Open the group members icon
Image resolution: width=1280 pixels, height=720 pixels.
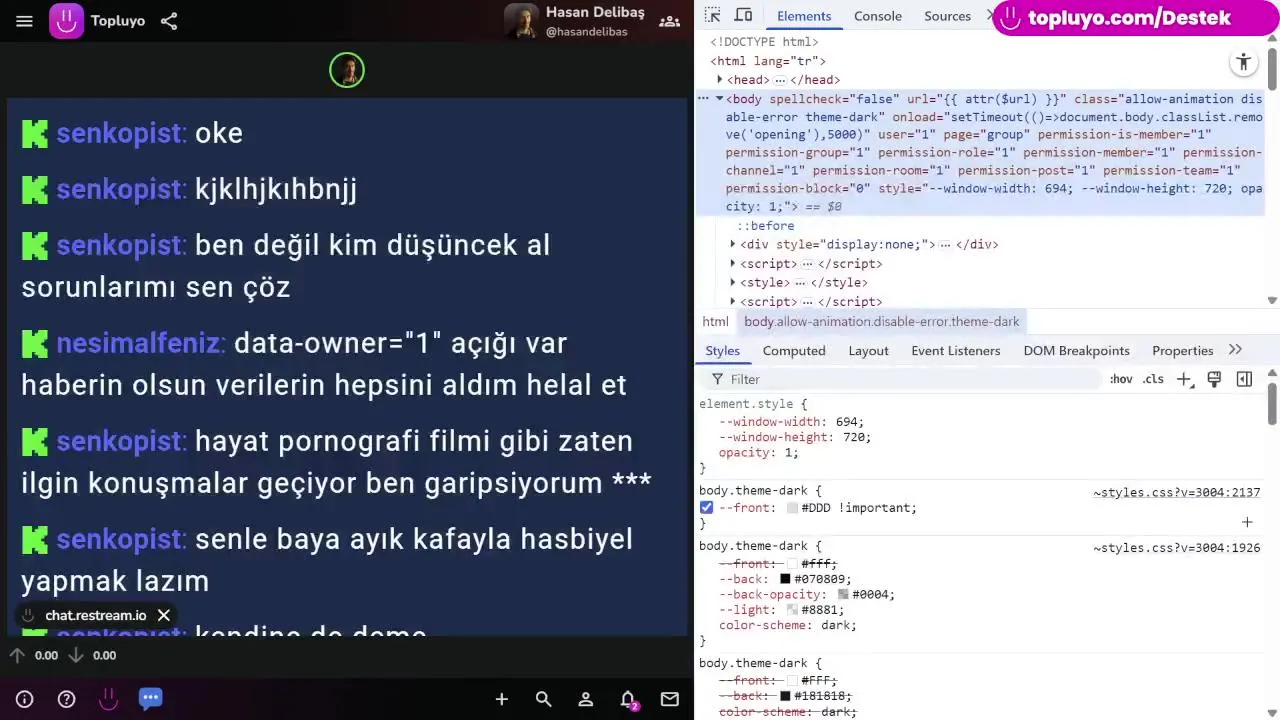tap(670, 21)
